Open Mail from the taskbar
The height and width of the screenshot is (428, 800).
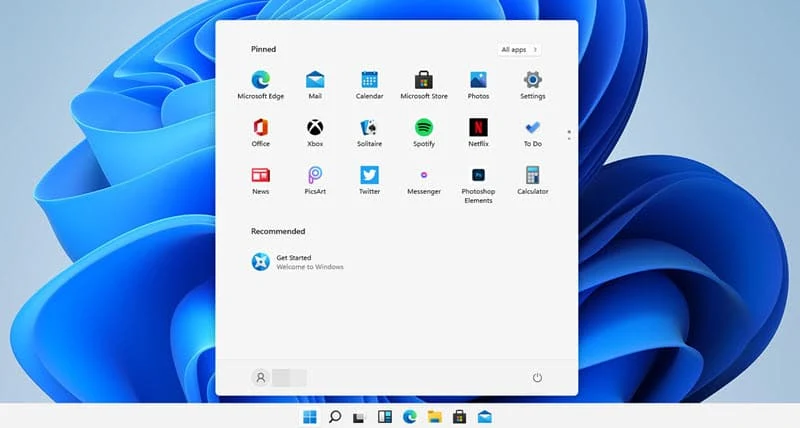tap(485, 417)
